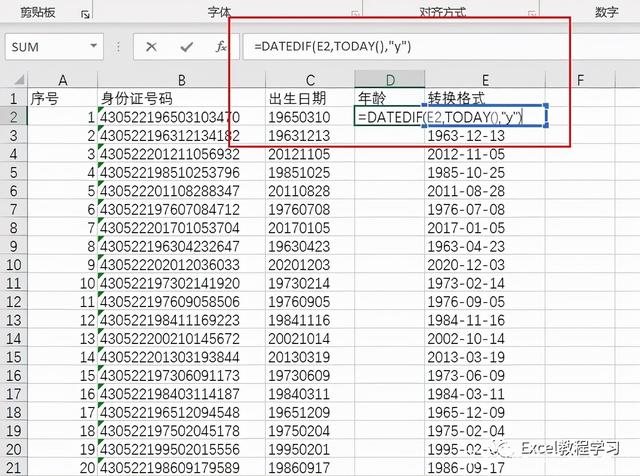The width and height of the screenshot is (640, 476).
Task: Click ID cell 430522202012036033
Action: pyautogui.click(x=182, y=265)
